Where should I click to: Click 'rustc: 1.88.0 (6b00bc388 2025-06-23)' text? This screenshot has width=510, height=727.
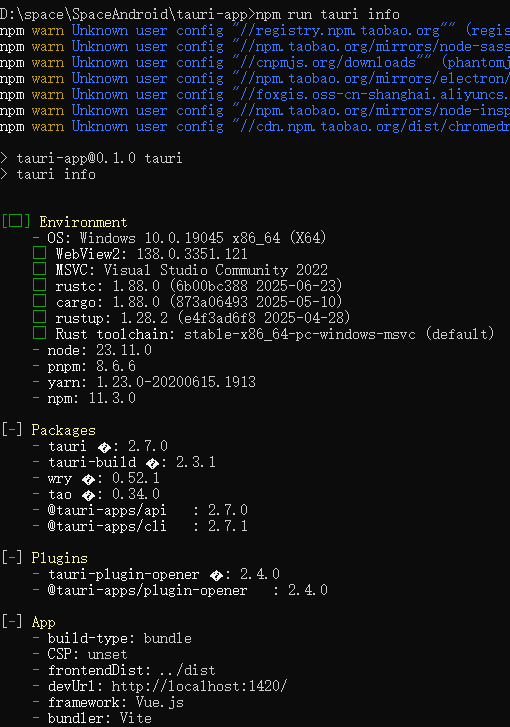tap(199, 286)
